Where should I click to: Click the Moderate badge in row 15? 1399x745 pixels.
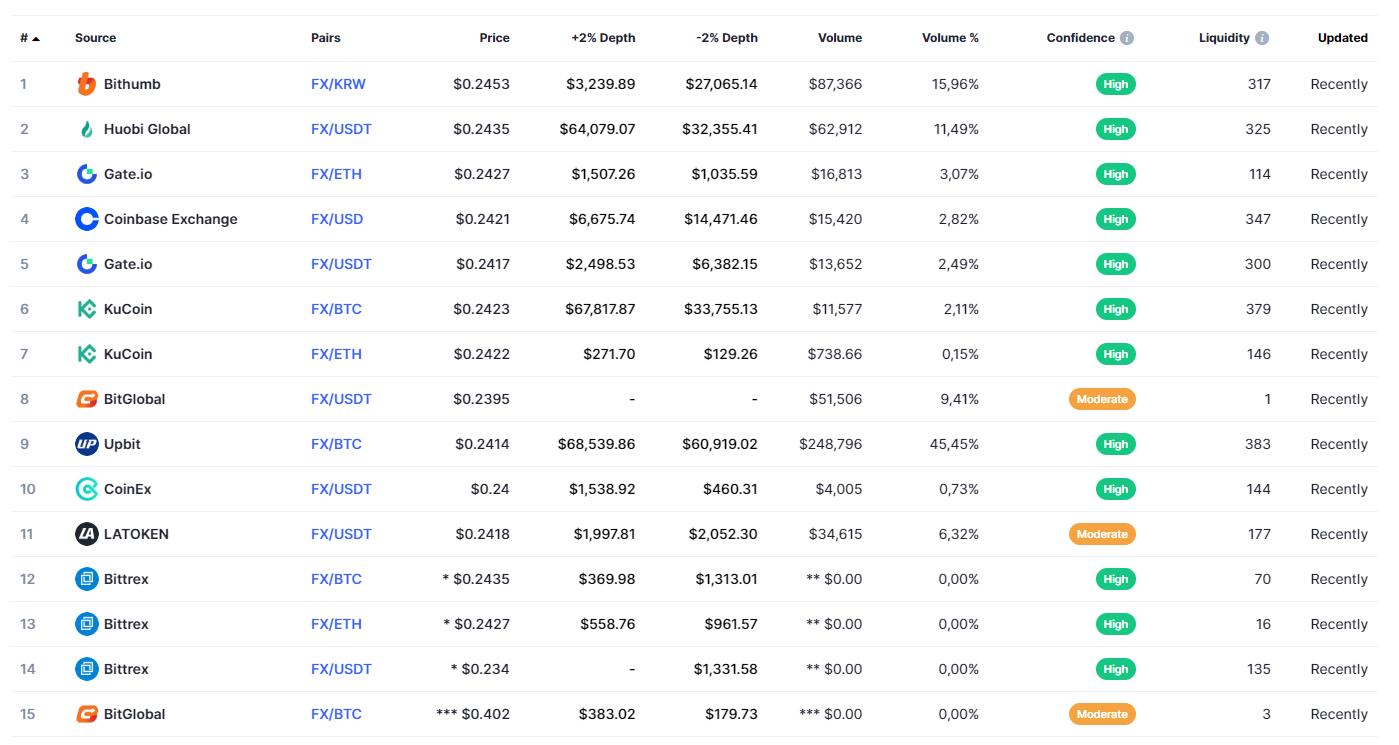1102,714
